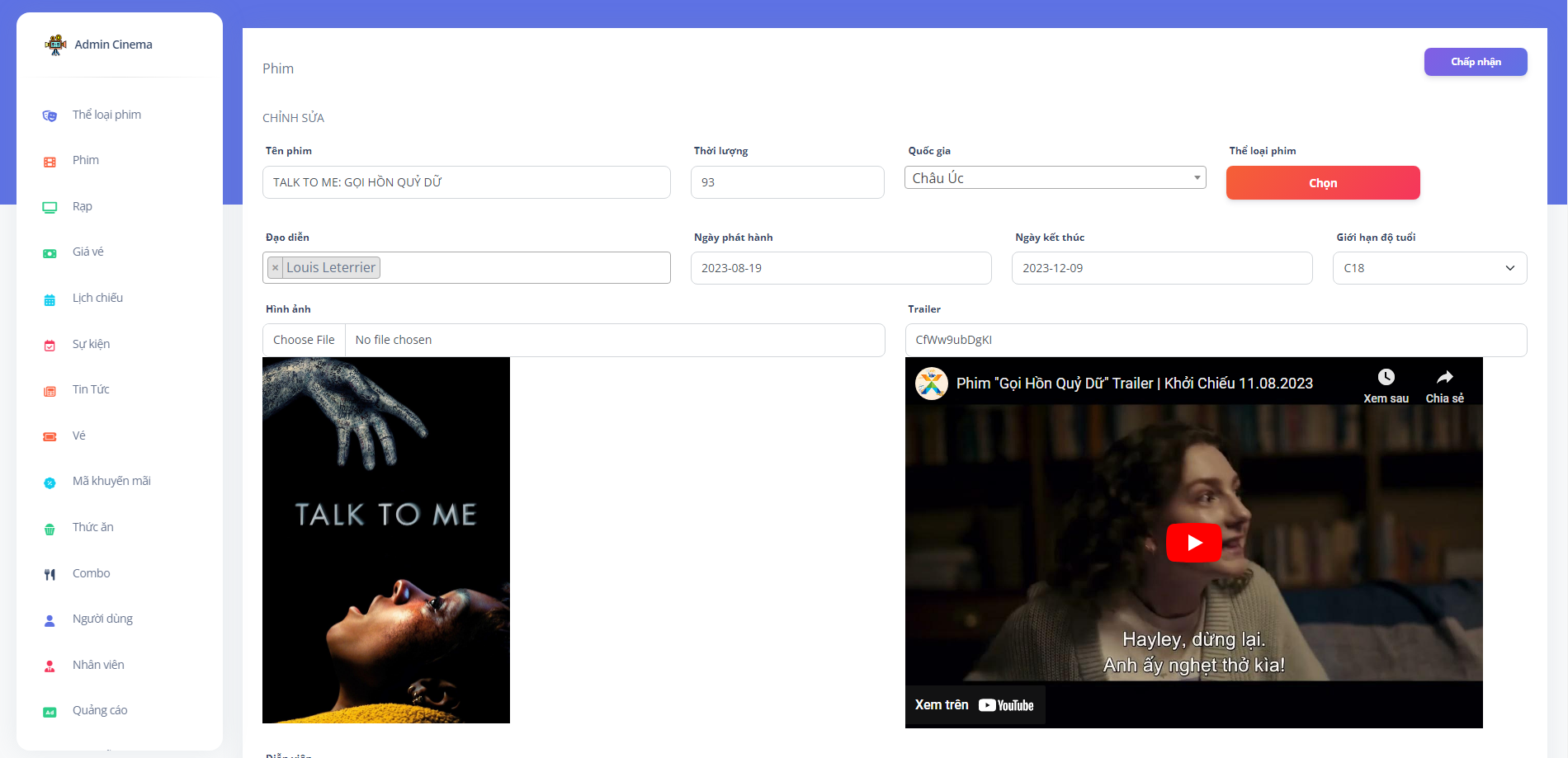Click the Admin Cinema brand text
The height and width of the screenshot is (758, 1568).
pos(113,45)
